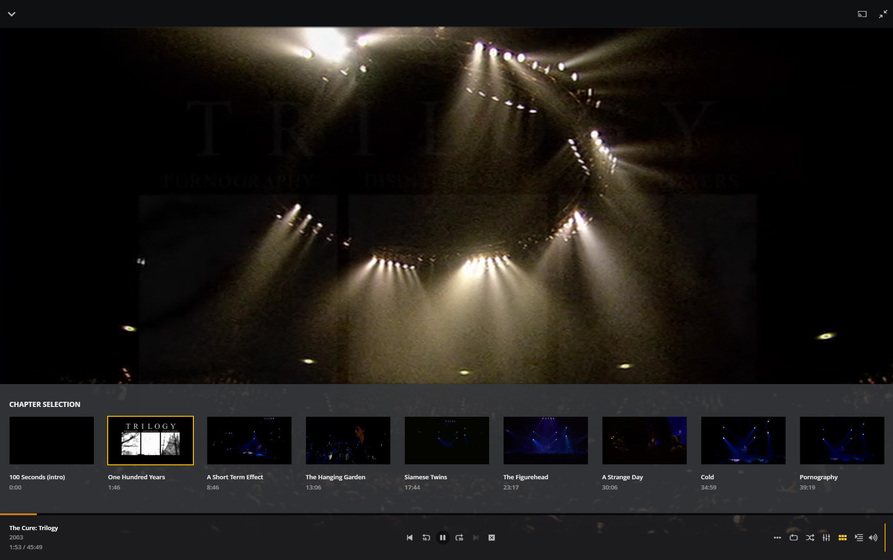Go to Cold chapter thumbnail
This screenshot has height=560, width=893.
[x=743, y=440]
